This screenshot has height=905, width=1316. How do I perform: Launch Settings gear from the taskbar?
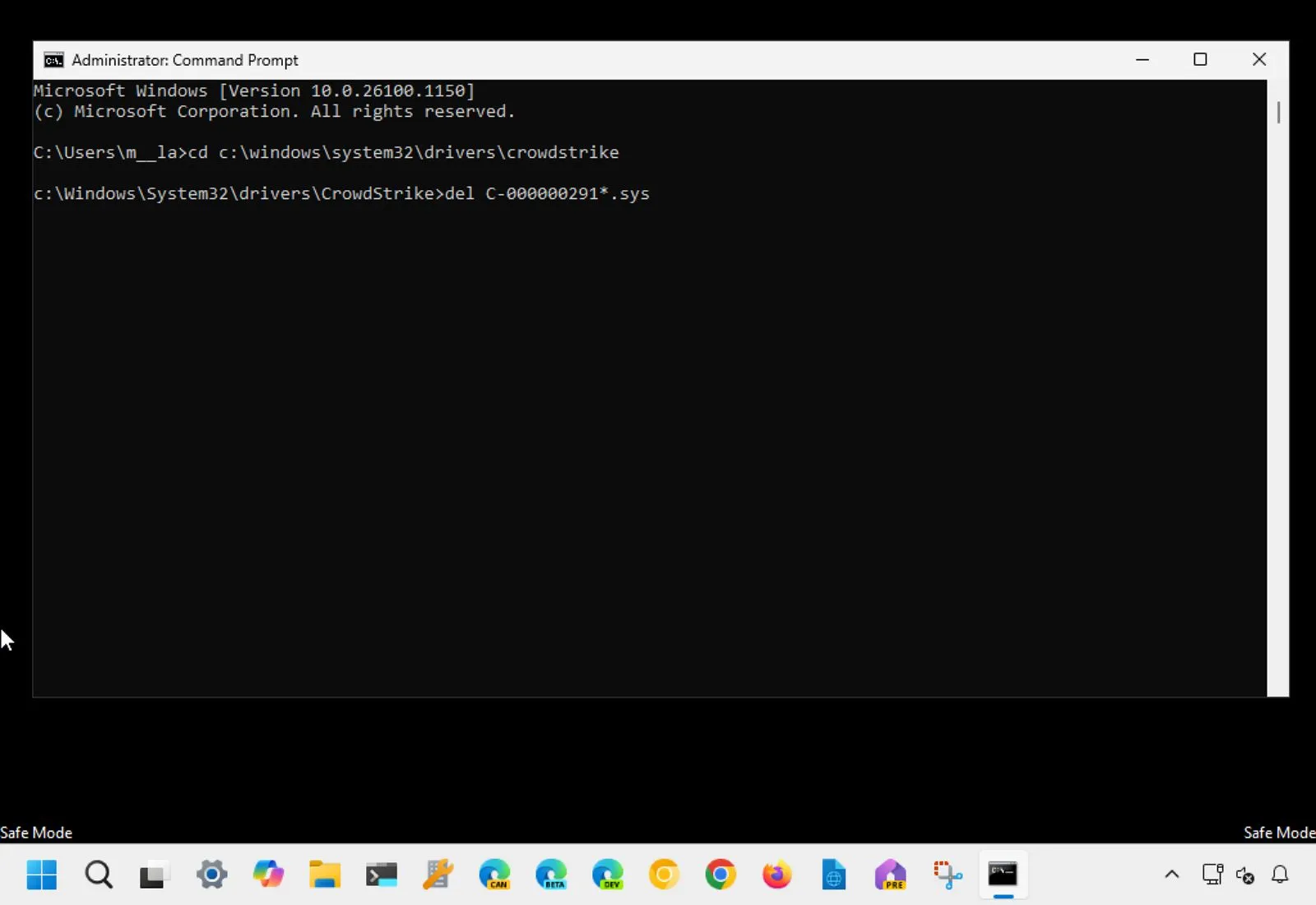(x=211, y=875)
